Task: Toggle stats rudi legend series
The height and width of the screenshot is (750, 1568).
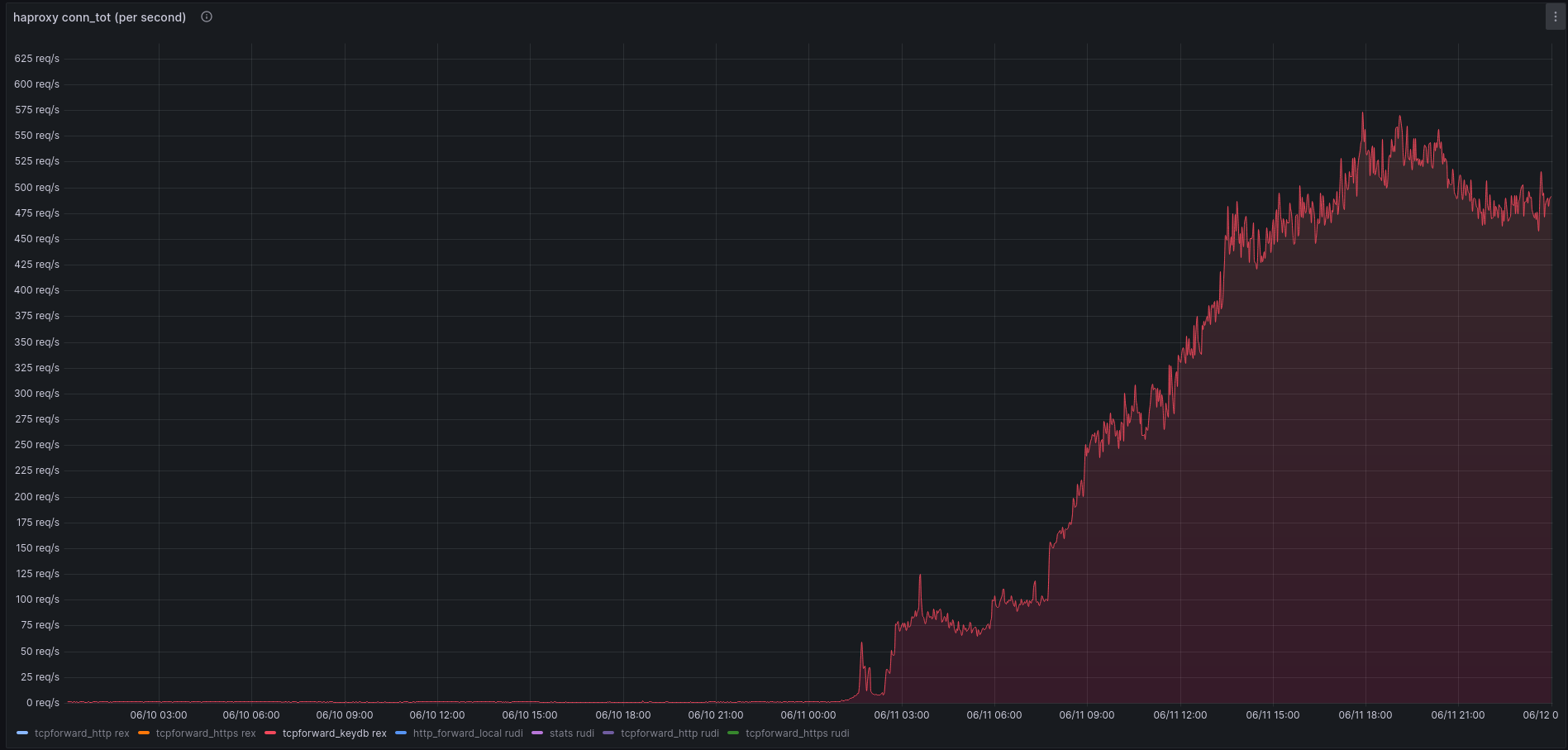Action: click(572, 733)
